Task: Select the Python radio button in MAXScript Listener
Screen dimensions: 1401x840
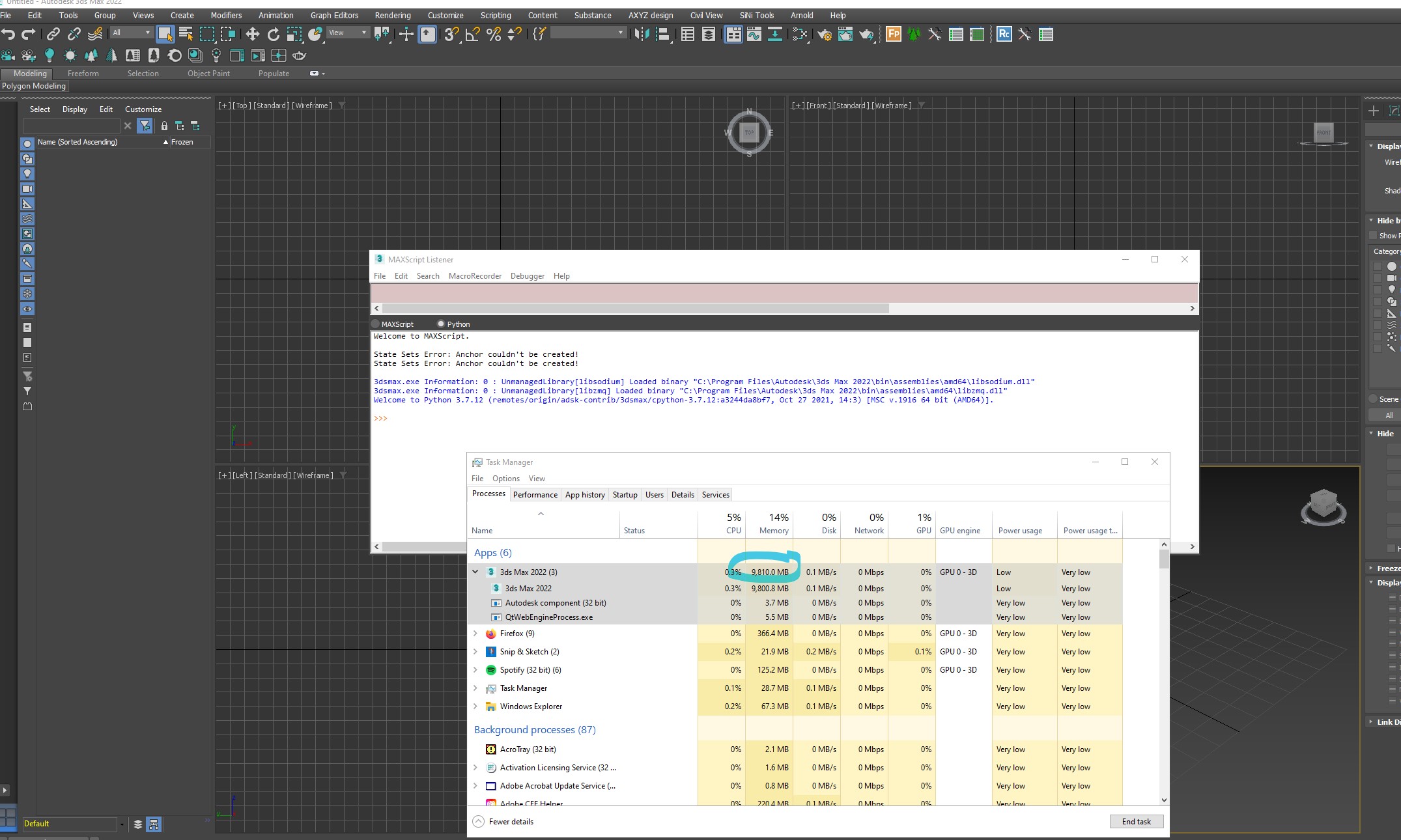Action: coord(442,324)
